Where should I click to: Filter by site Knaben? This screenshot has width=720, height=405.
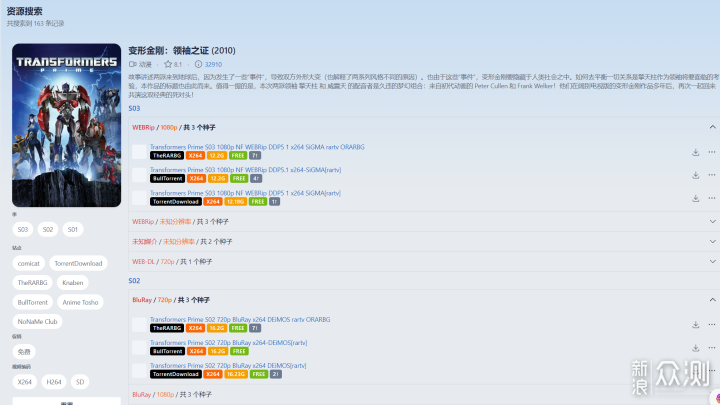73,282
